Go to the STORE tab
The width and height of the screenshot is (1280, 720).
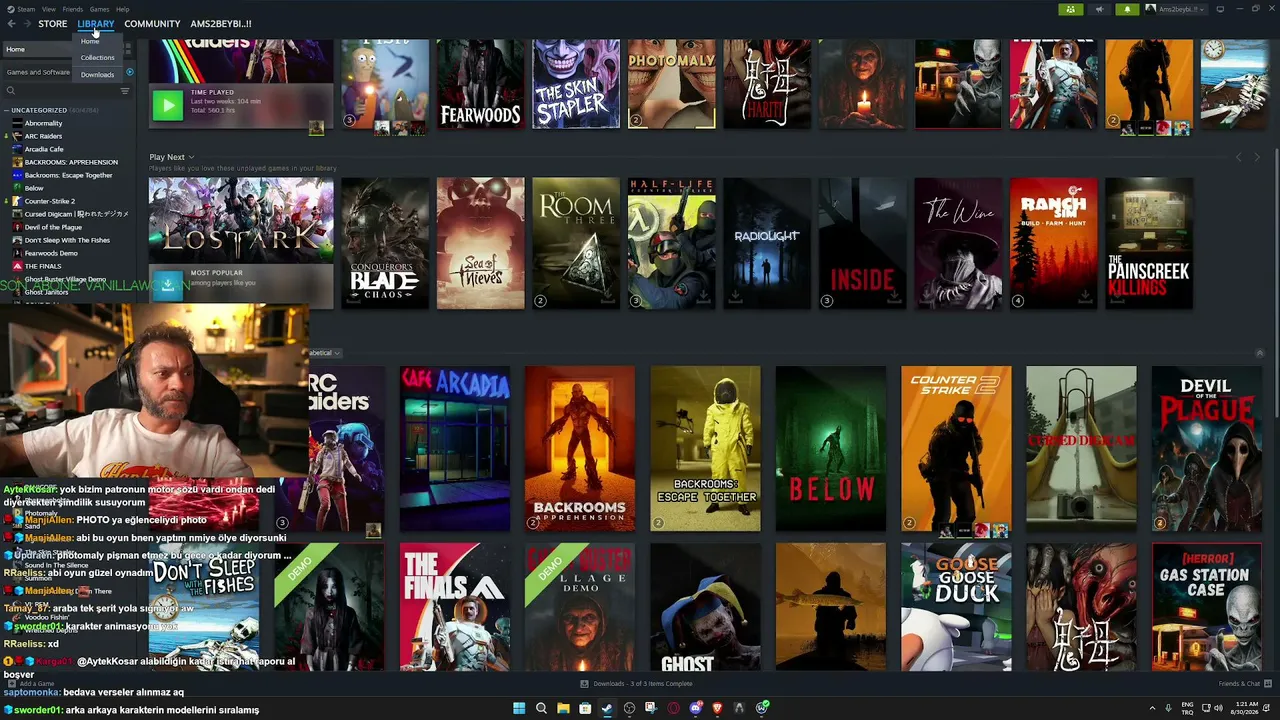[x=53, y=24]
